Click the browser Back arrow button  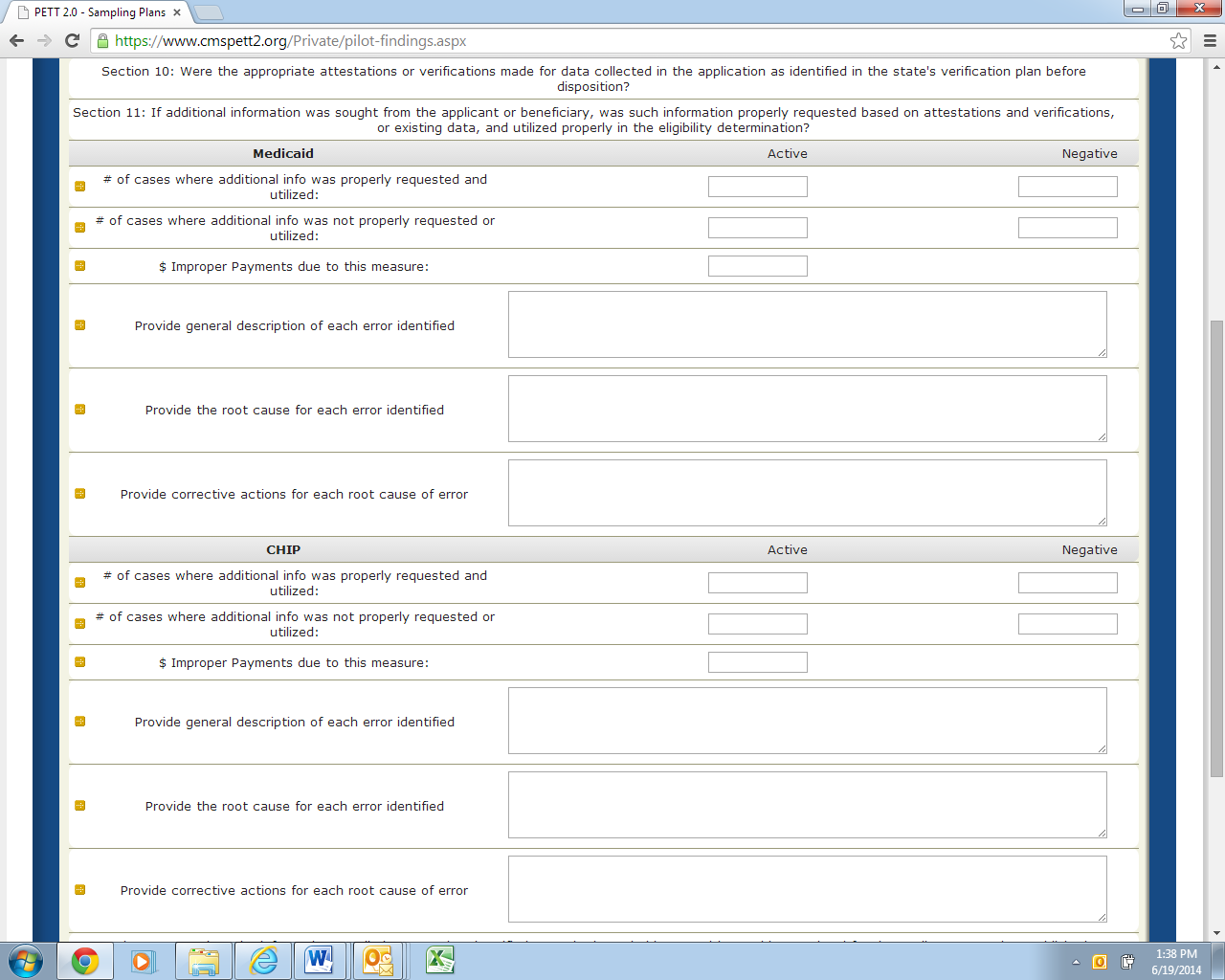(x=16, y=40)
